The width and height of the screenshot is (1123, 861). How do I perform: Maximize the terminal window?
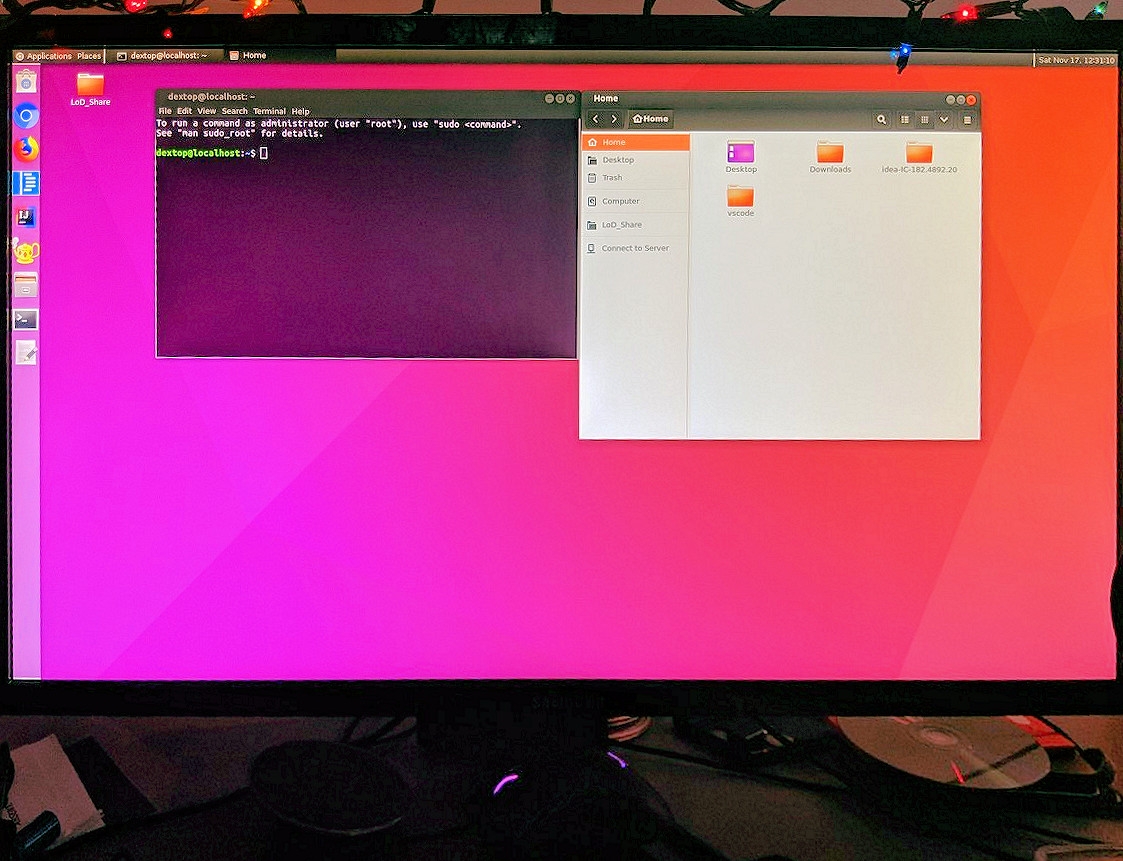(x=560, y=98)
